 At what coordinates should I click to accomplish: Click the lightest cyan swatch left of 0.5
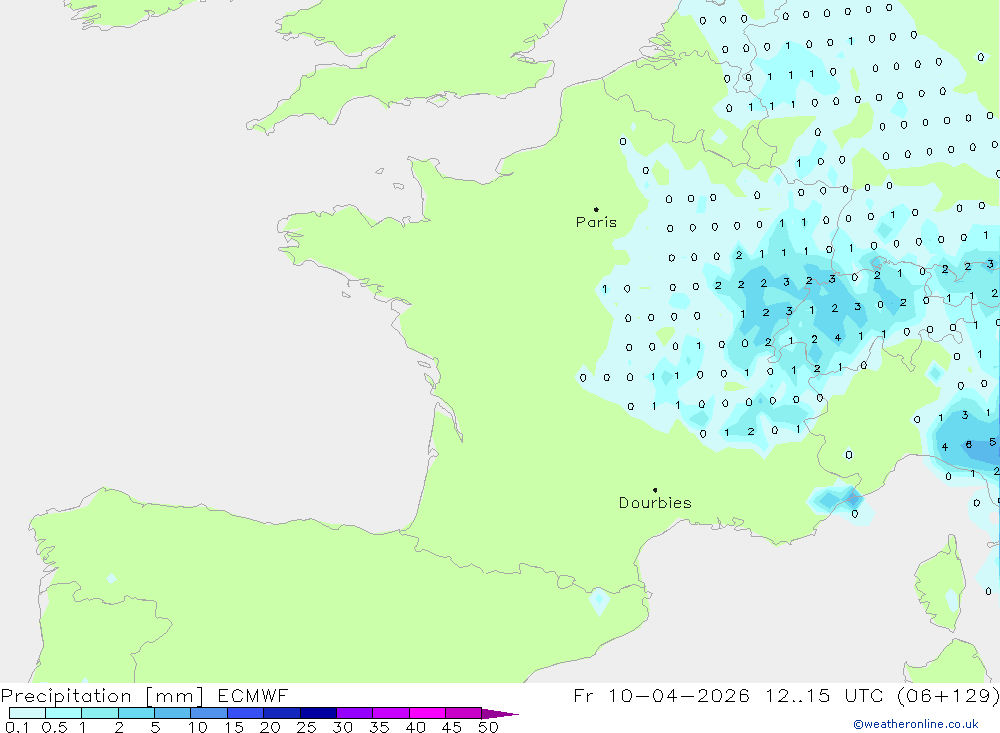[x=27, y=713]
